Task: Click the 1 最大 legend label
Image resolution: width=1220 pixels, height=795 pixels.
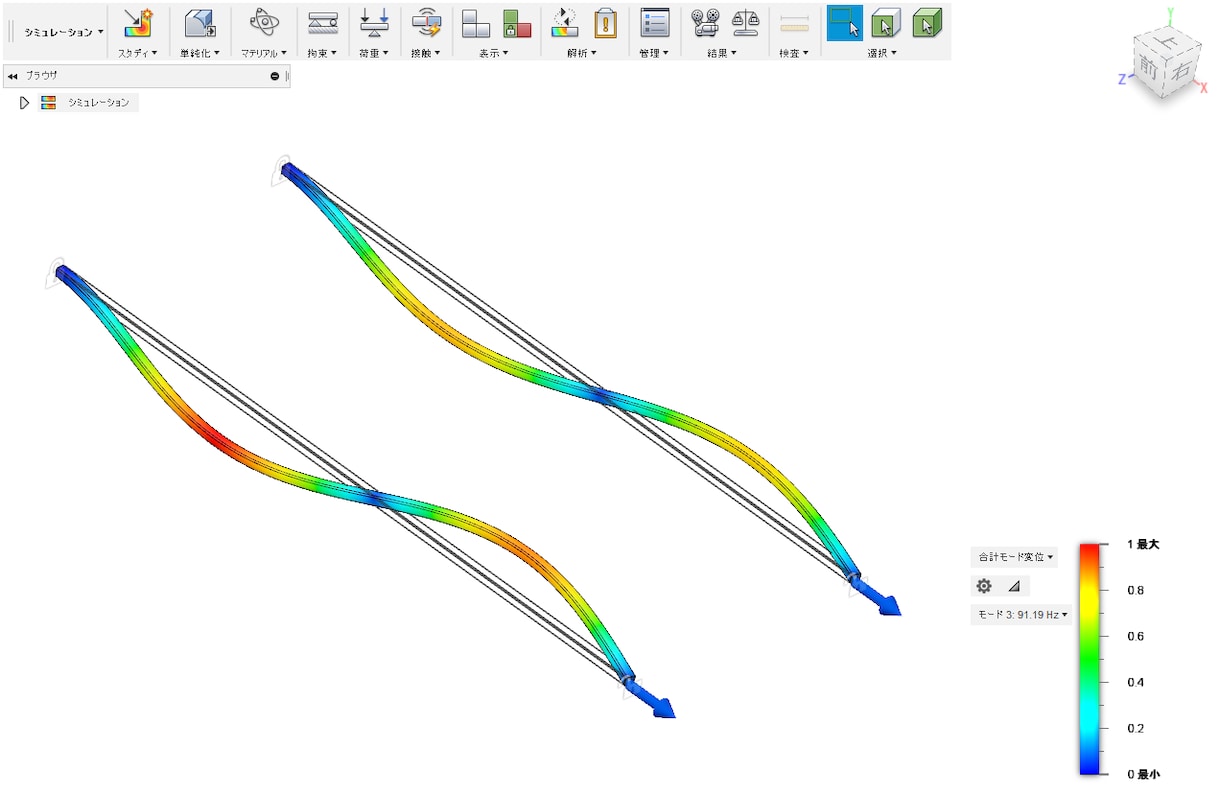Action: (1143, 544)
